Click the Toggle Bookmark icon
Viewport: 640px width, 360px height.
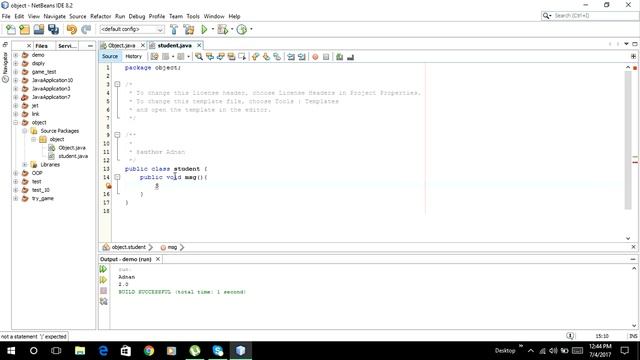click(x=277, y=57)
